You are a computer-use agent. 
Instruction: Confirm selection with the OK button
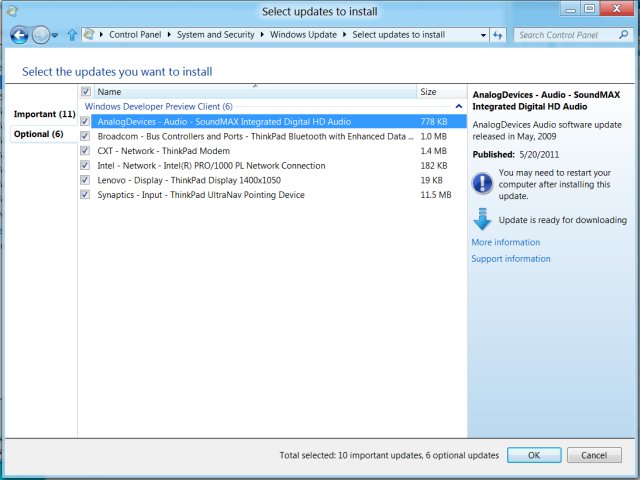[x=534, y=455]
